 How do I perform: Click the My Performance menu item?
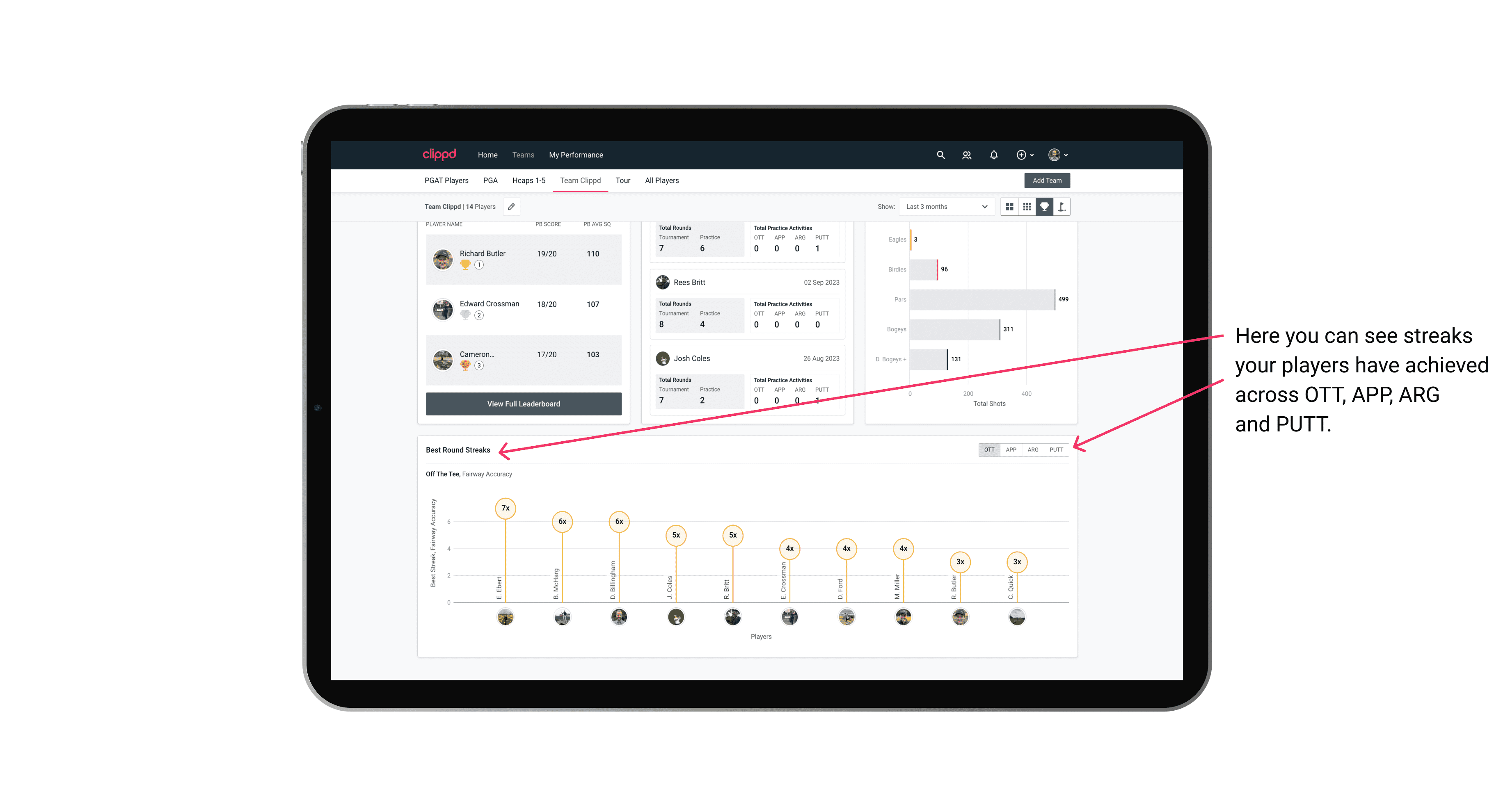(577, 155)
